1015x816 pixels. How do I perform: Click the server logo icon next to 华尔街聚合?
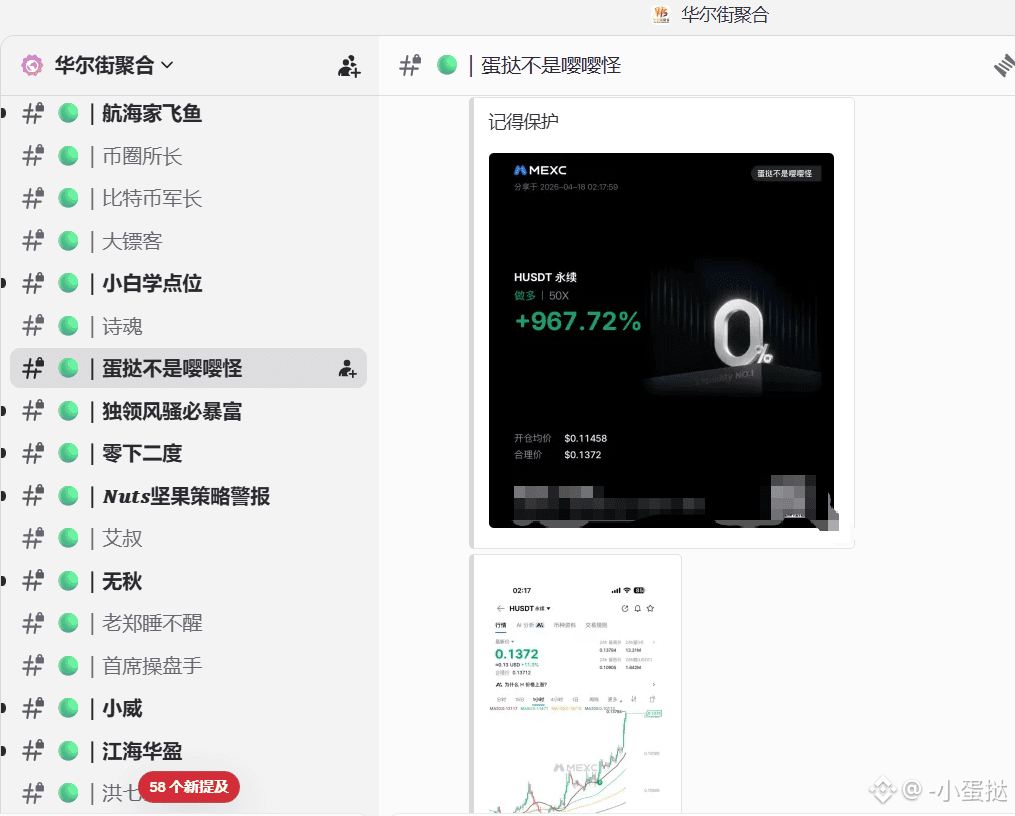[32, 65]
